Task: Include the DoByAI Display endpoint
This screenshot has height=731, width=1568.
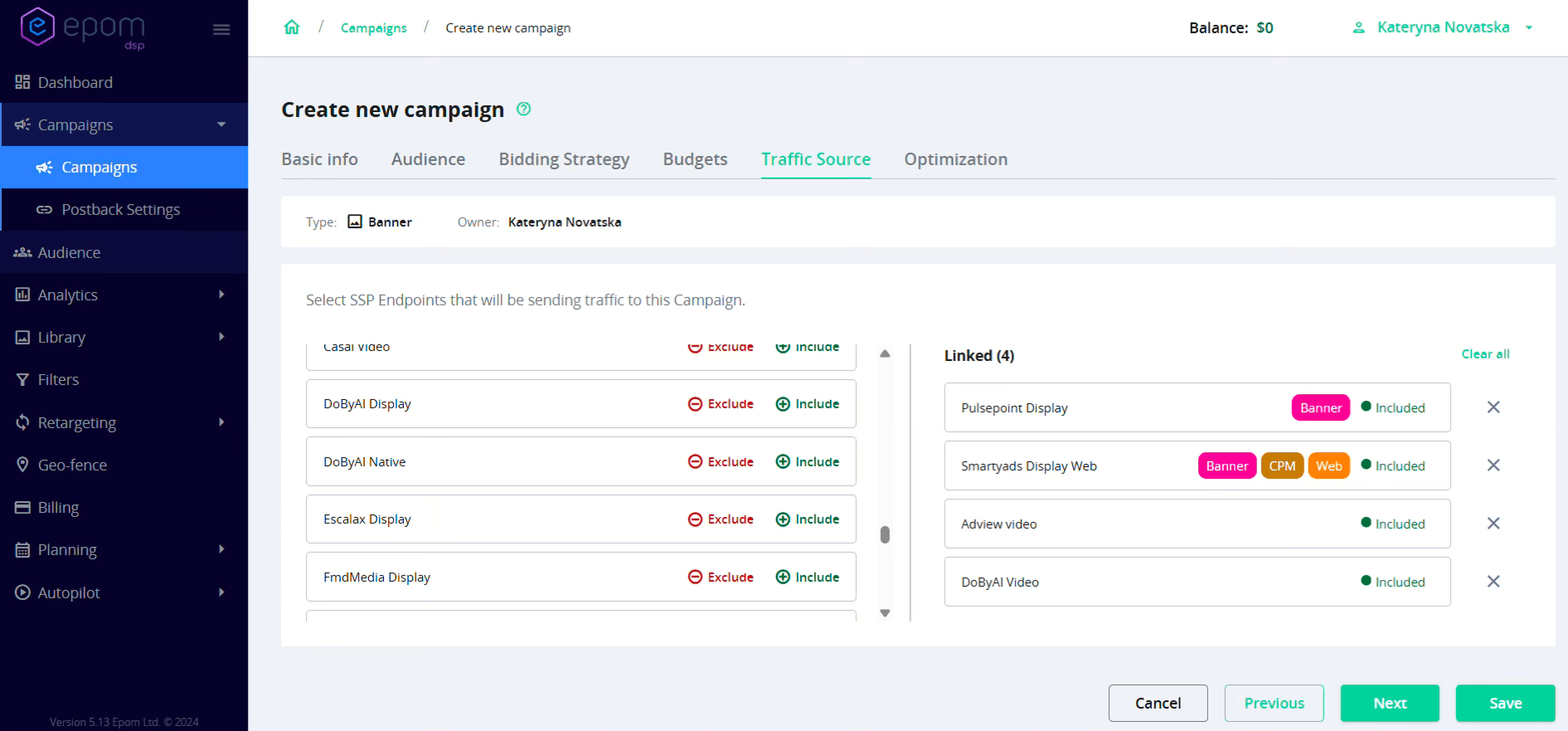Action: pyautogui.click(x=807, y=404)
